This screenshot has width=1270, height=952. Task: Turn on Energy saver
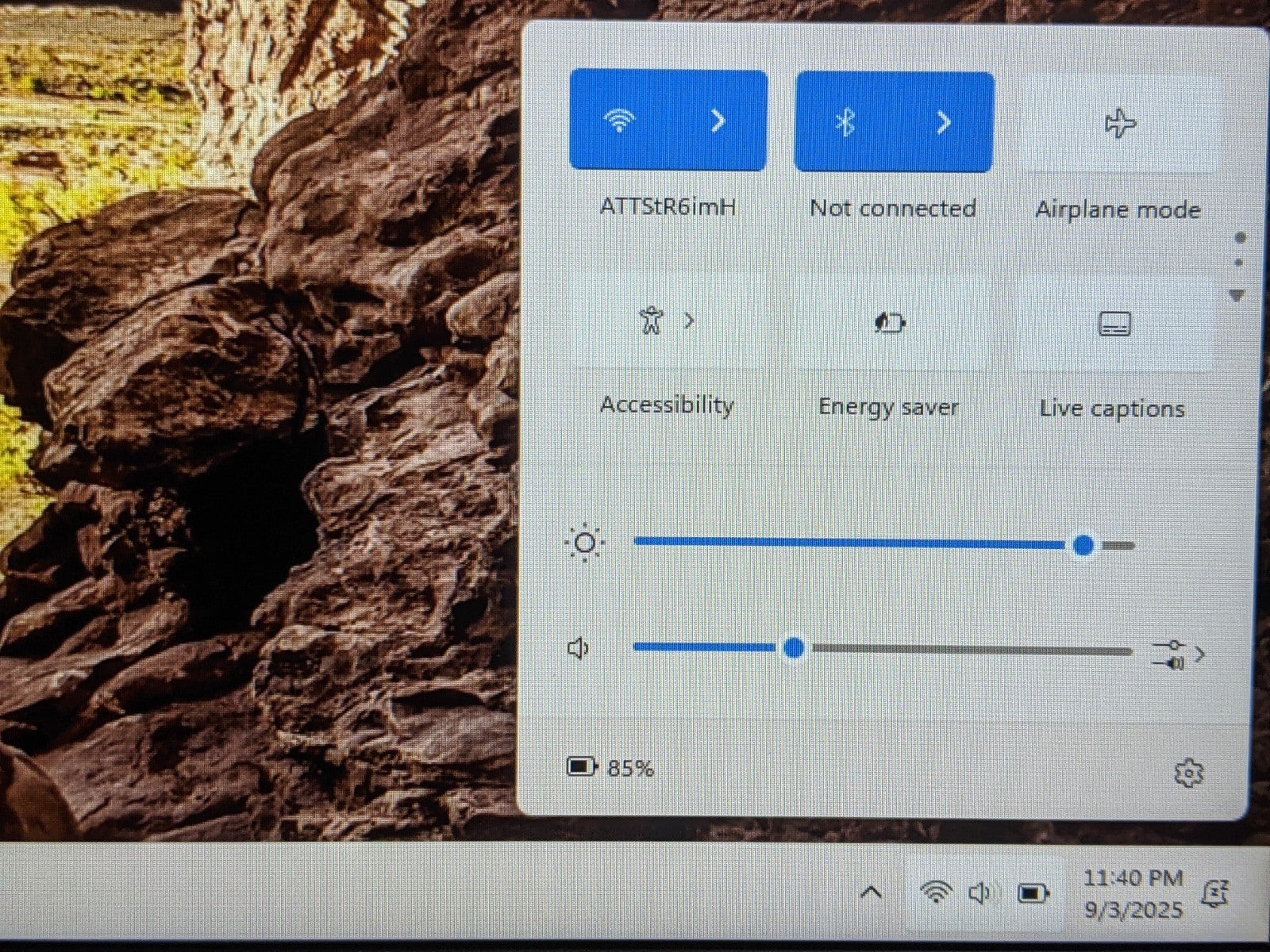tap(890, 323)
